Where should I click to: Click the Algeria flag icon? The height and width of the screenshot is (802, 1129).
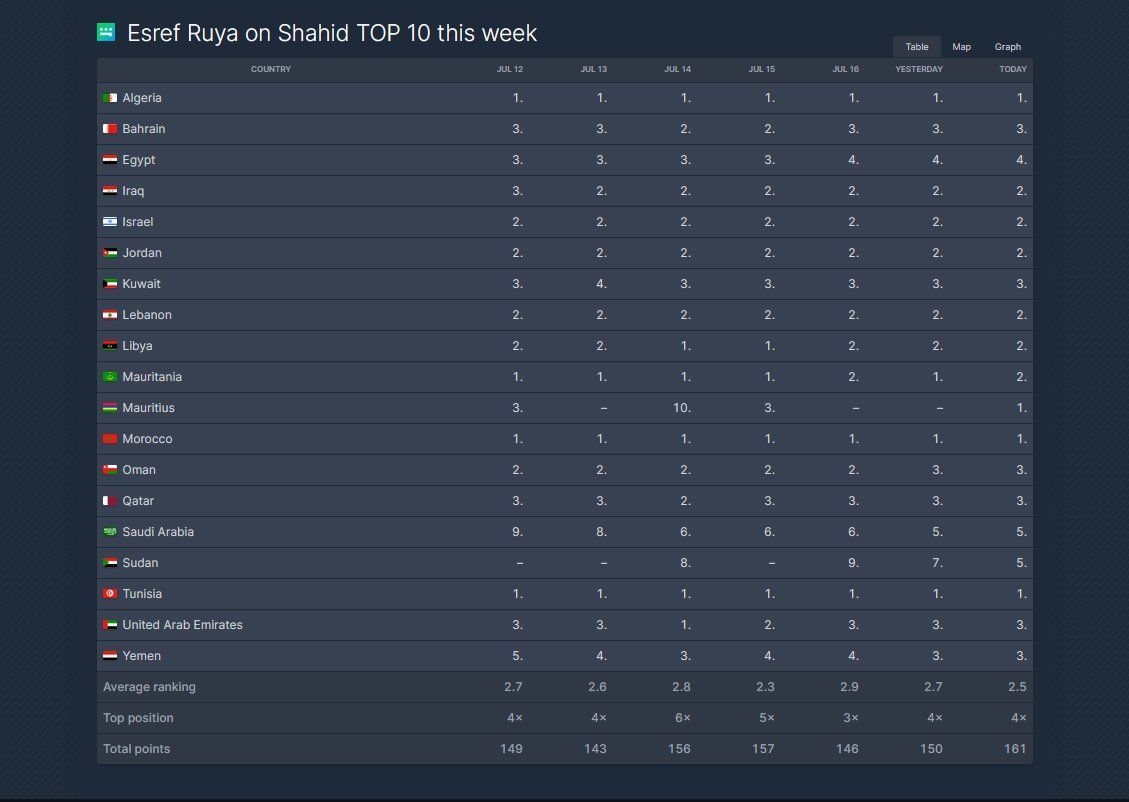(110, 98)
